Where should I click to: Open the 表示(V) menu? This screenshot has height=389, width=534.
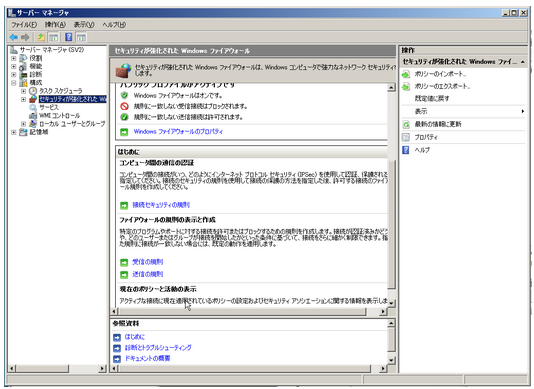84,25
